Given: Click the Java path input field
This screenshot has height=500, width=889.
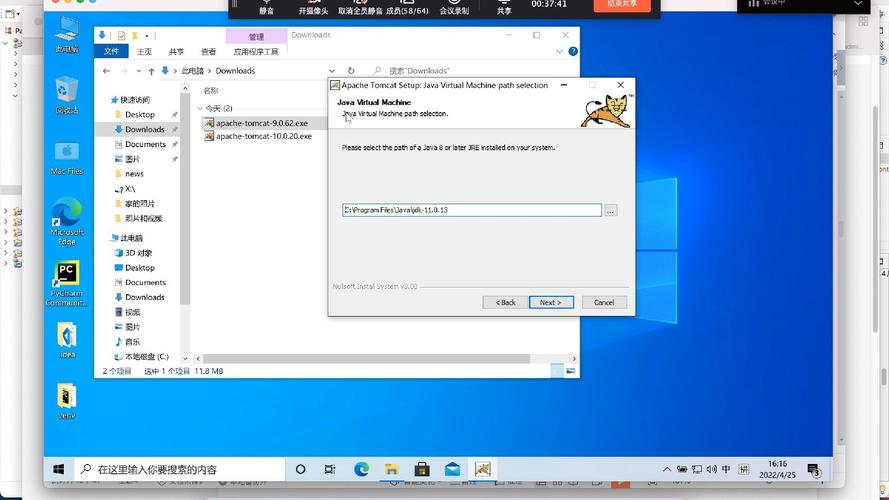Looking at the screenshot, I should [471, 210].
